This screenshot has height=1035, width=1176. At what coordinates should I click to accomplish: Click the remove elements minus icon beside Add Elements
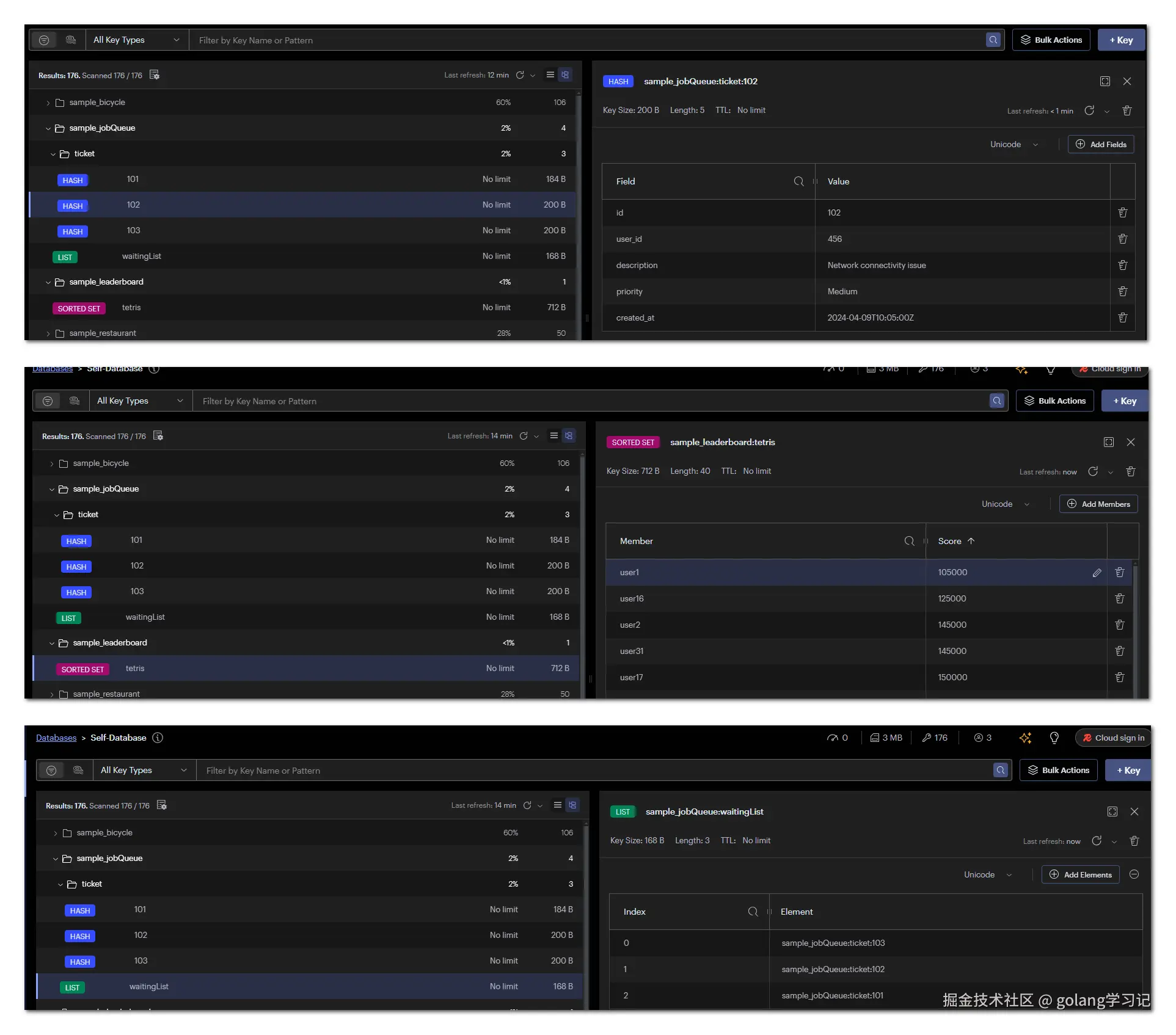pos(1134,874)
